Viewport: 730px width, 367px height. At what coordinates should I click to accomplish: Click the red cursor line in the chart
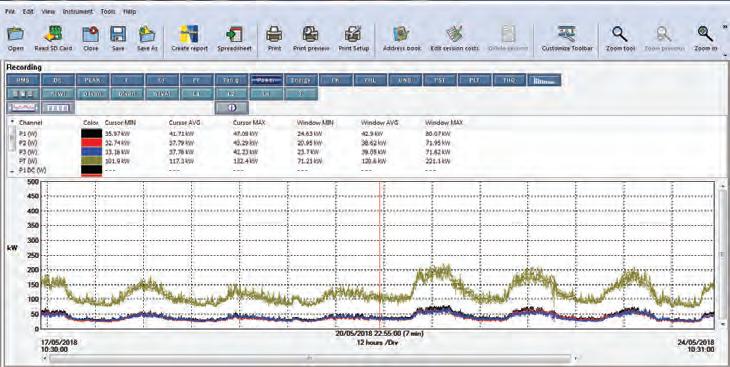(x=380, y=255)
